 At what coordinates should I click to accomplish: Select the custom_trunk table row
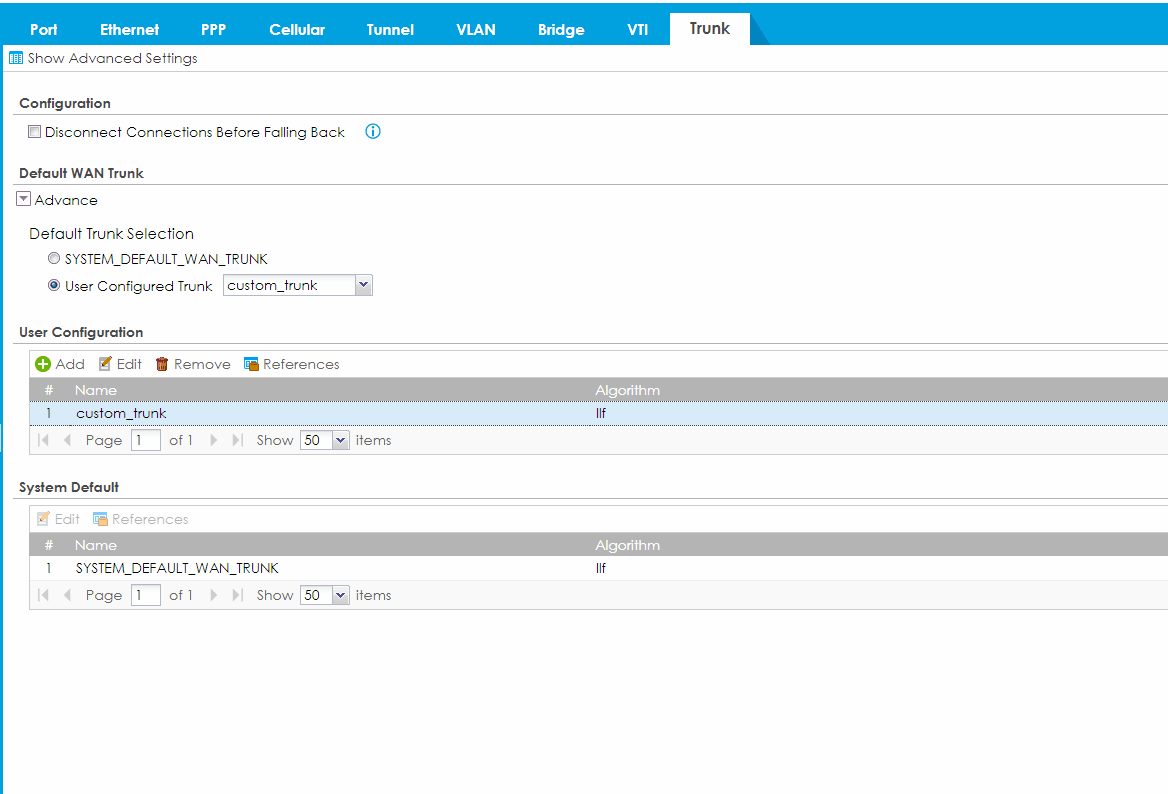[300, 413]
